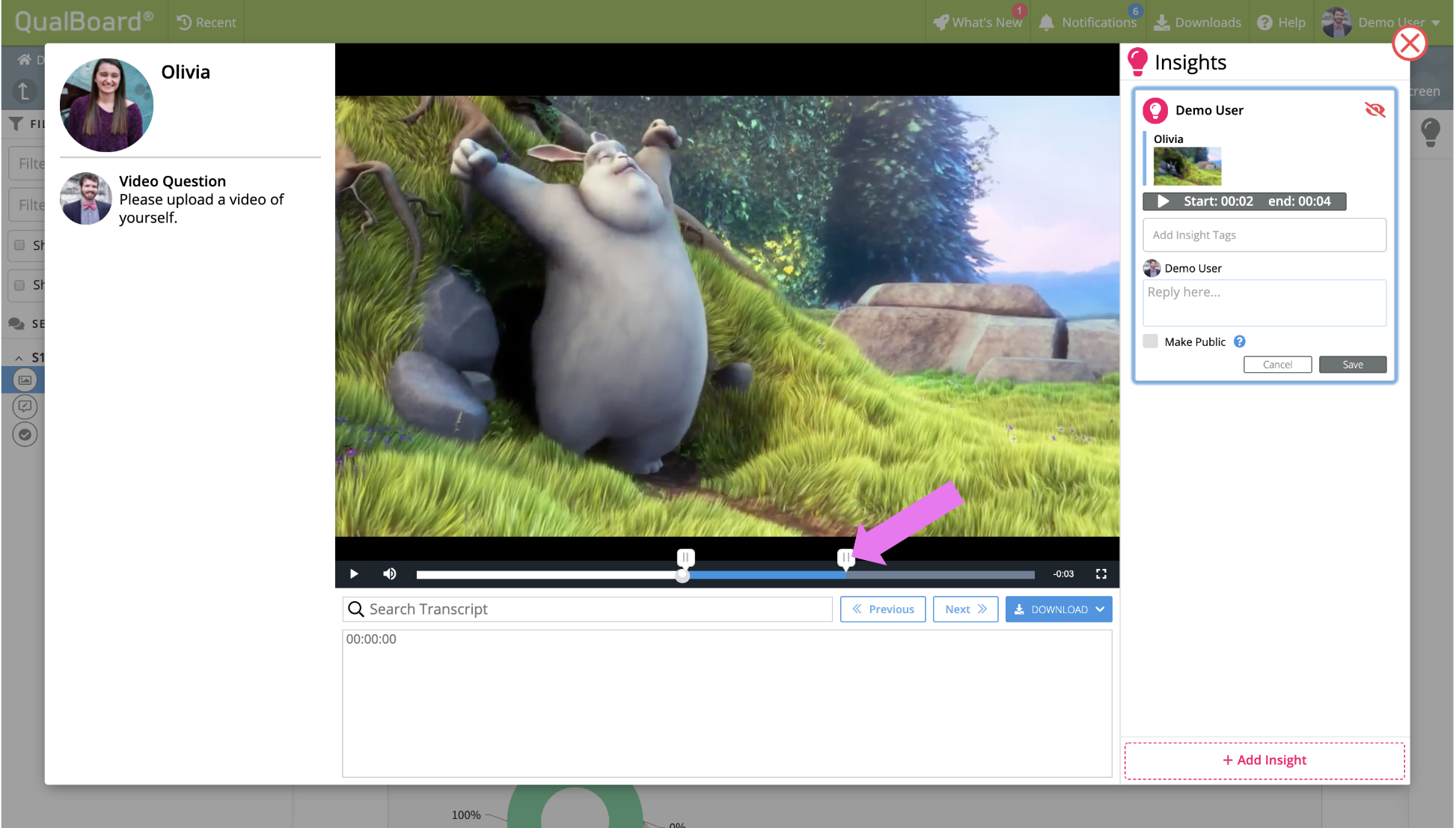Click the Add Insight Tags field
The height and width of the screenshot is (828, 1456).
click(1264, 235)
